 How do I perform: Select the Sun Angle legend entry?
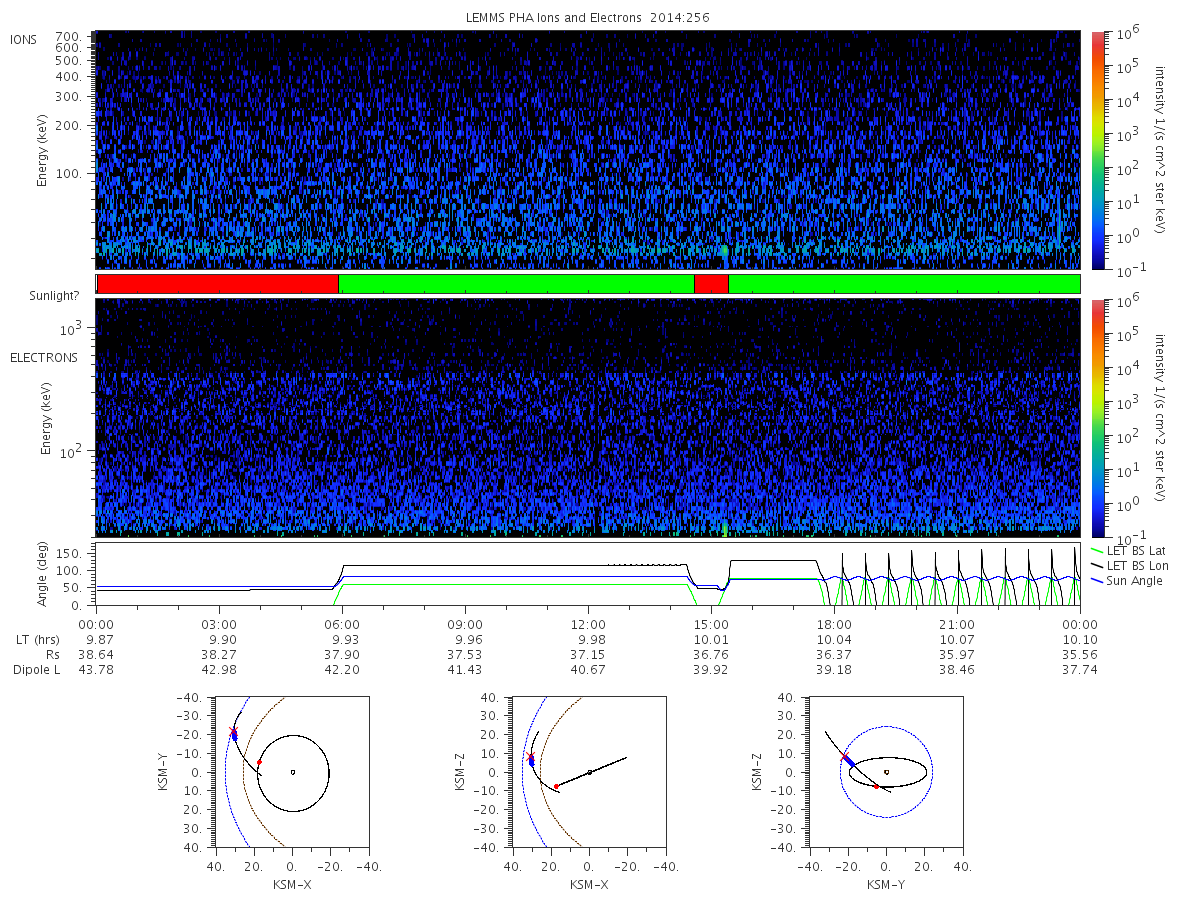pyautogui.click(x=1127, y=581)
